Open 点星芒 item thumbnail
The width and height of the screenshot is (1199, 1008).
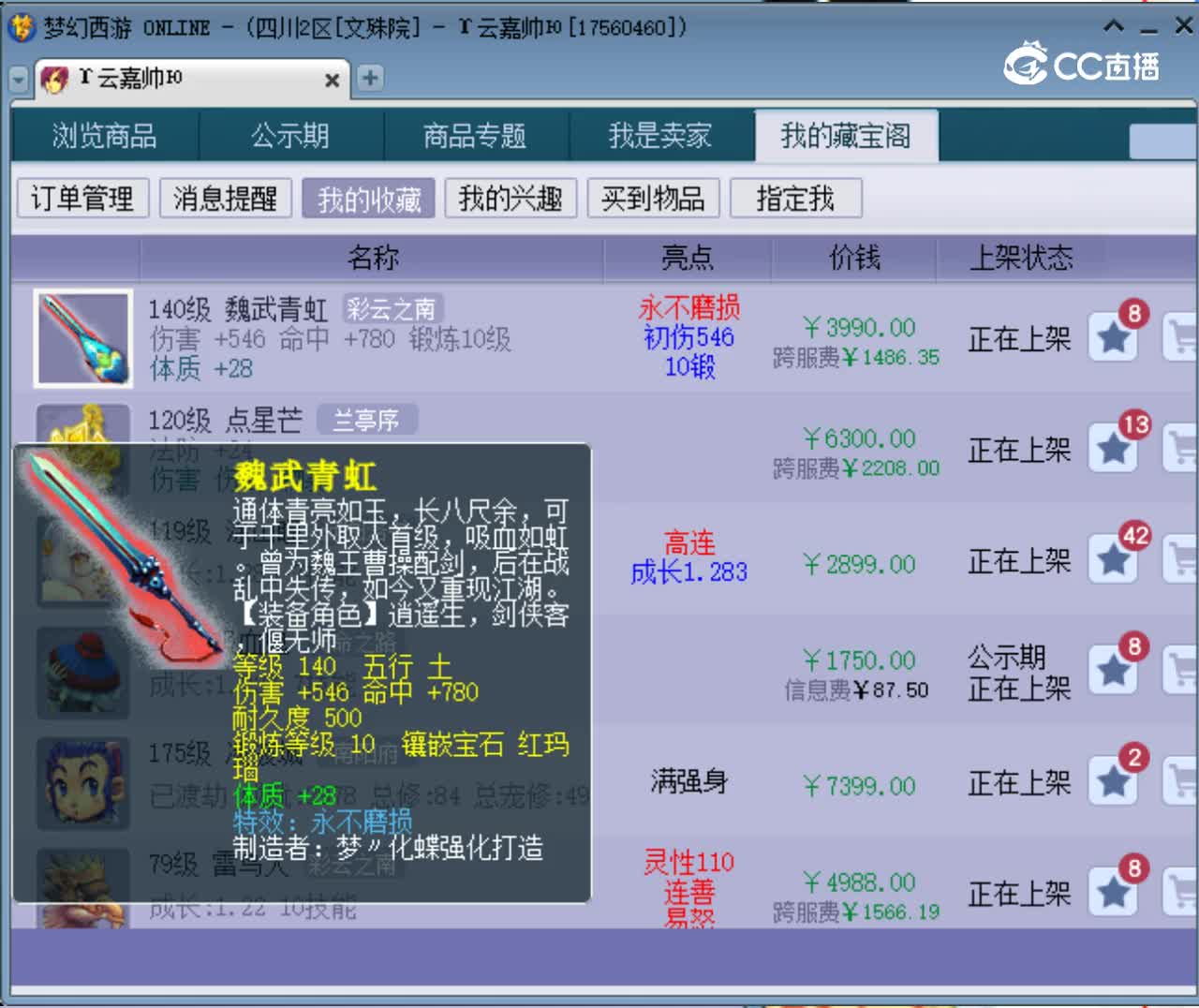(82, 423)
